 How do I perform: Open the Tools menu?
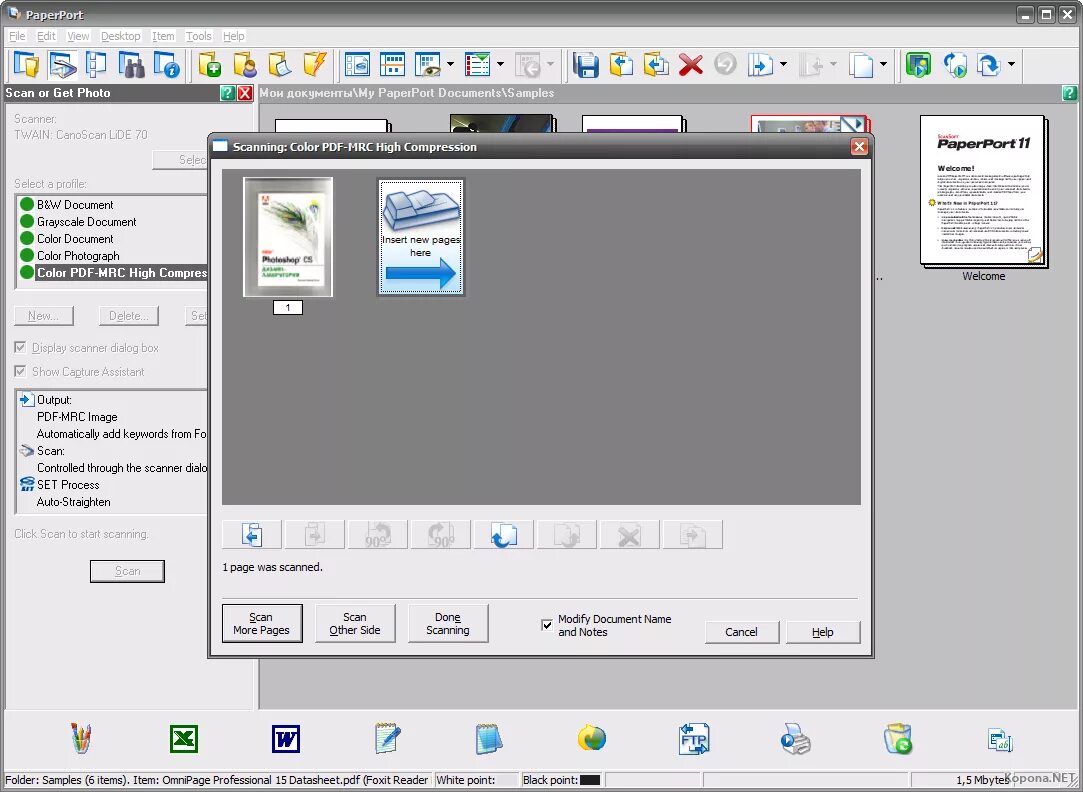tap(199, 36)
